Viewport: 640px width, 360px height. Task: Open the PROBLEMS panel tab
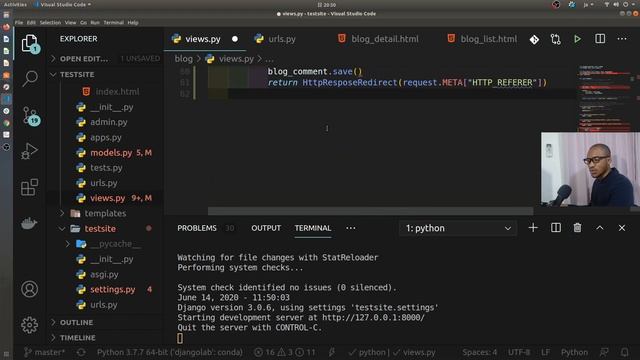tap(197, 228)
